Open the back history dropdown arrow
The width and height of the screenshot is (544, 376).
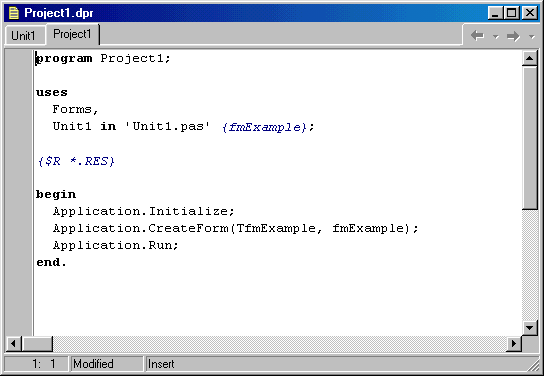tap(496, 36)
